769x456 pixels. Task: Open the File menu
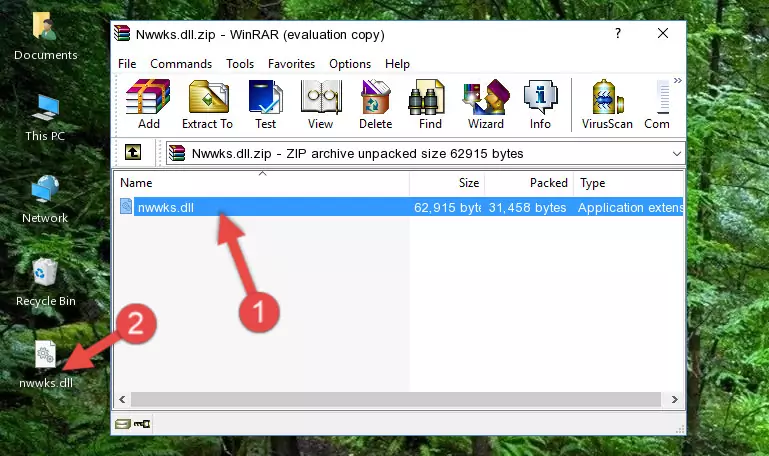click(127, 64)
